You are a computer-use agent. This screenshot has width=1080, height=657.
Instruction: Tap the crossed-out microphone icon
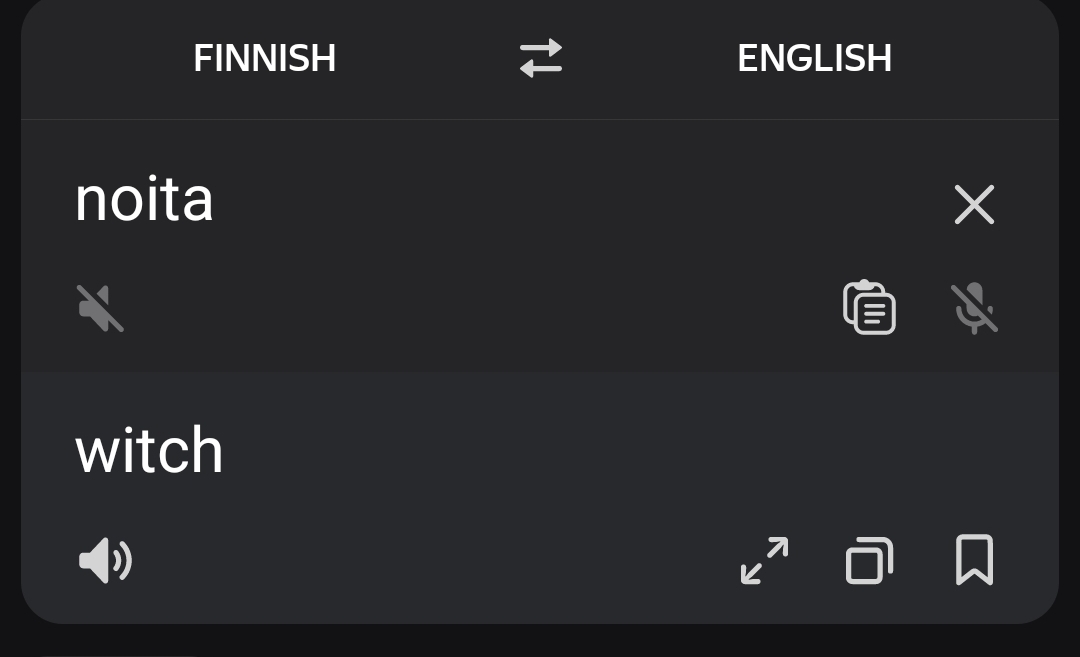pos(975,308)
